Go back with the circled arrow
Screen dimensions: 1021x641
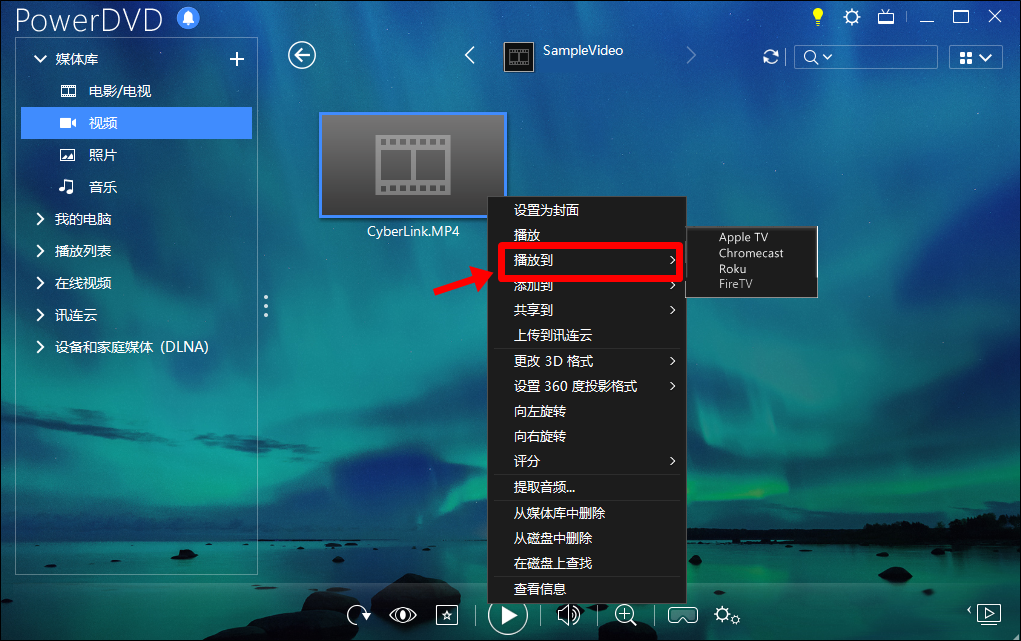[302, 55]
